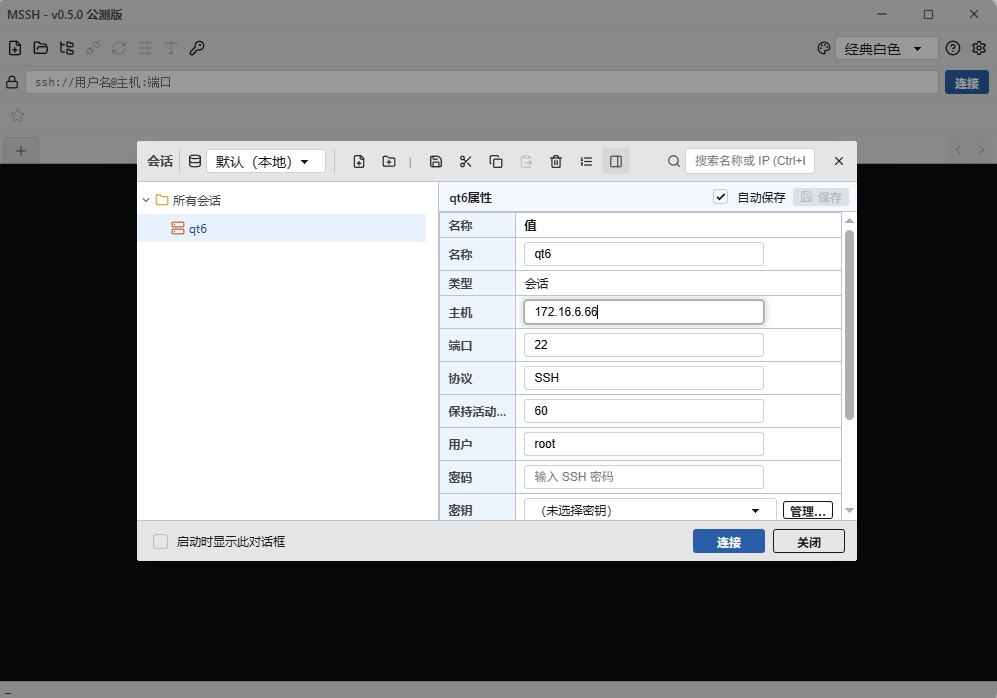Click the 保存 button in properties header
997x698 pixels.
tap(821, 197)
